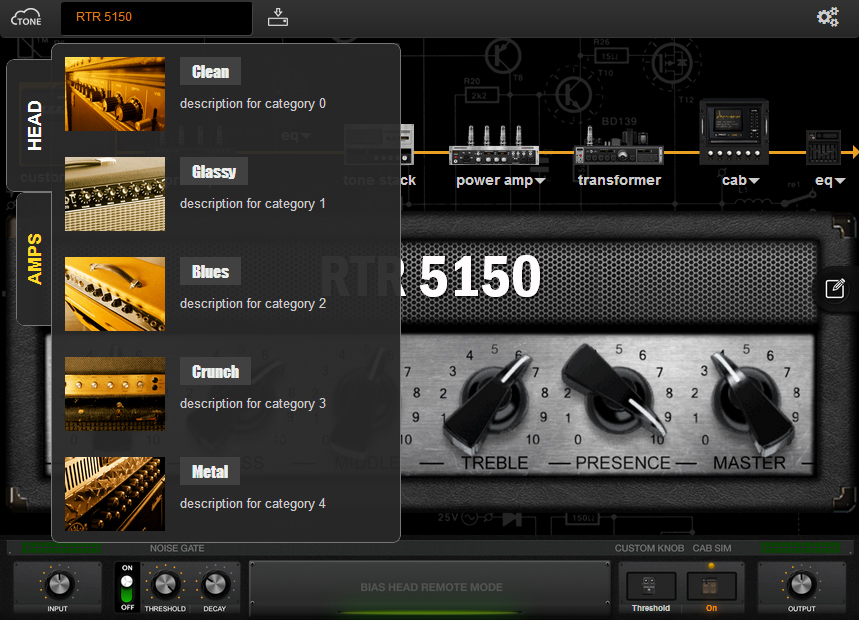Click the PRESENCE knob on the amp
The height and width of the screenshot is (620, 859).
616,393
